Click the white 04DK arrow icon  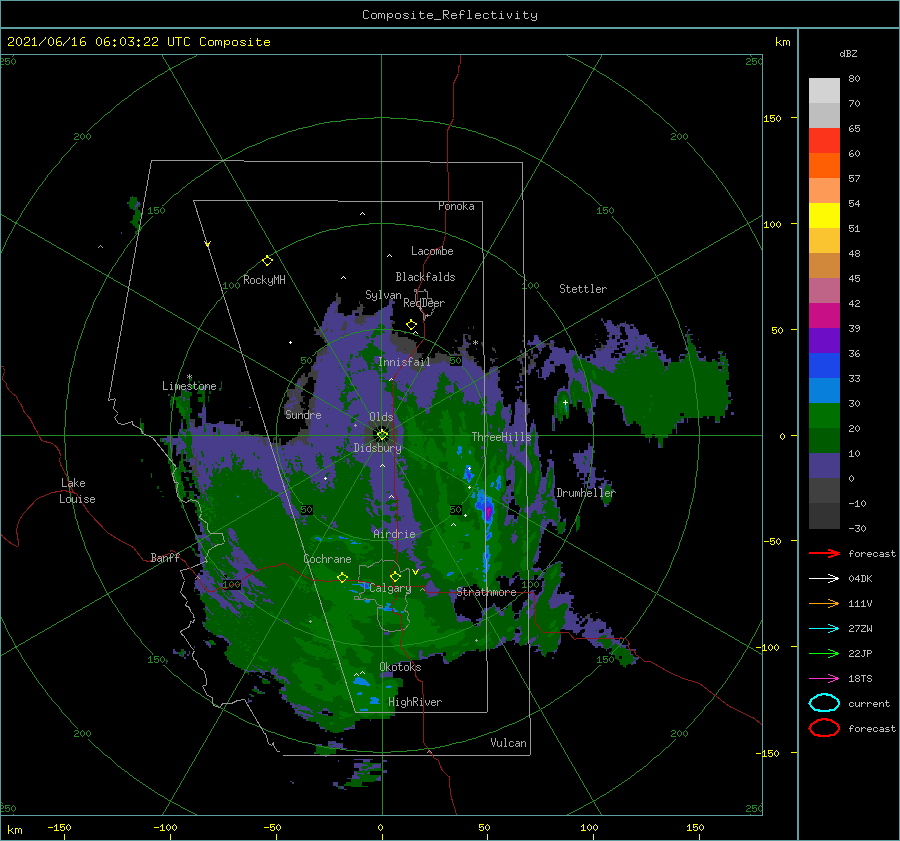pyautogui.click(x=824, y=578)
